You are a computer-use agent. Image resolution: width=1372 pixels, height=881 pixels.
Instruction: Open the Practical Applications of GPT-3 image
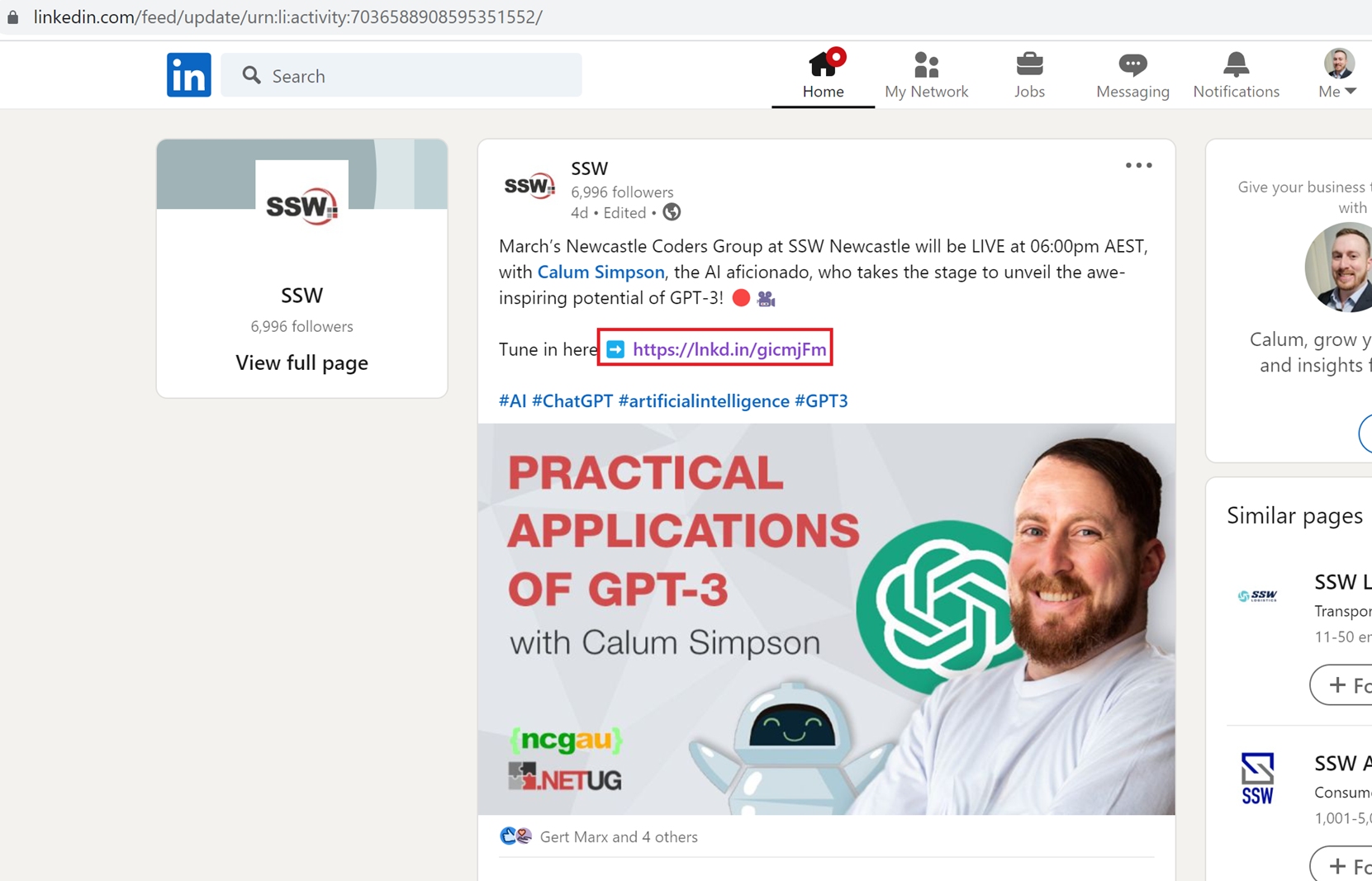click(x=826, y=619)
